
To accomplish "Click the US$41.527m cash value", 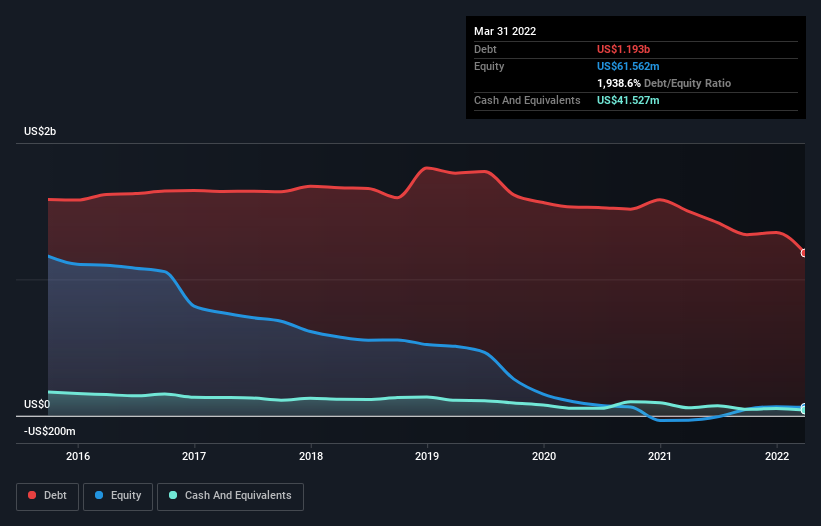I will click(628, 100).
